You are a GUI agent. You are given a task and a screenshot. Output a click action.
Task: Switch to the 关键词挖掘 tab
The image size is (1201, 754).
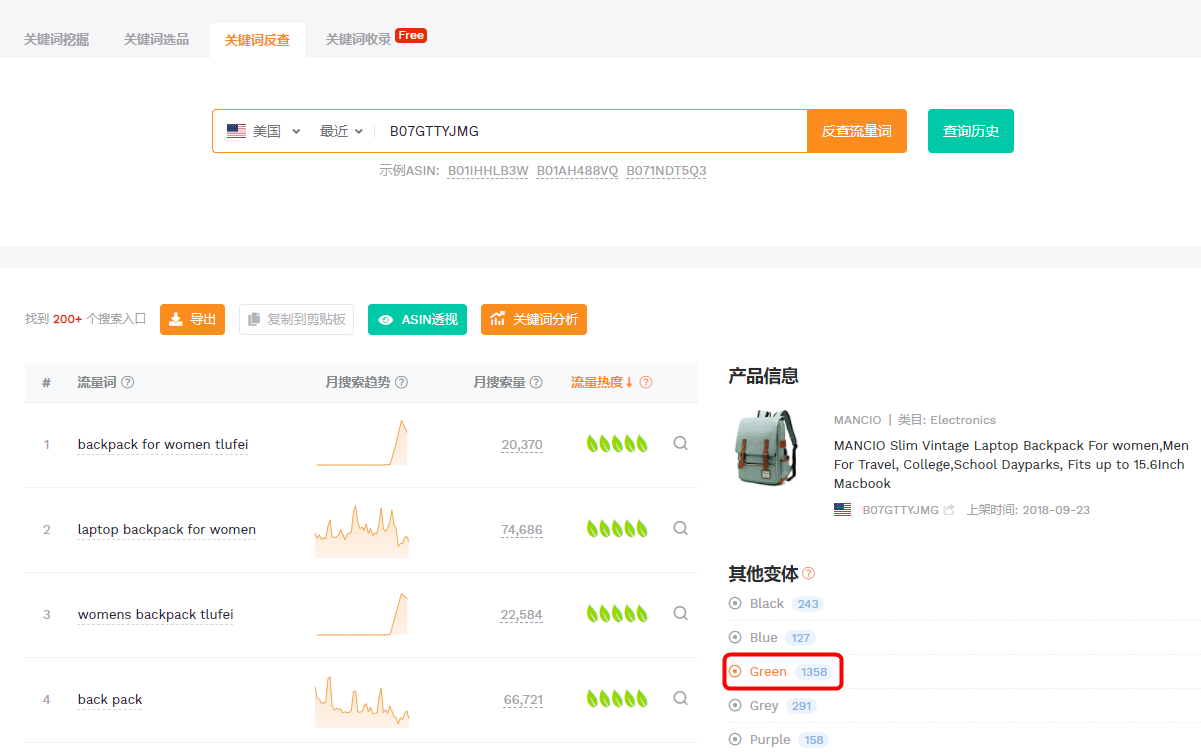coord(57,40)
